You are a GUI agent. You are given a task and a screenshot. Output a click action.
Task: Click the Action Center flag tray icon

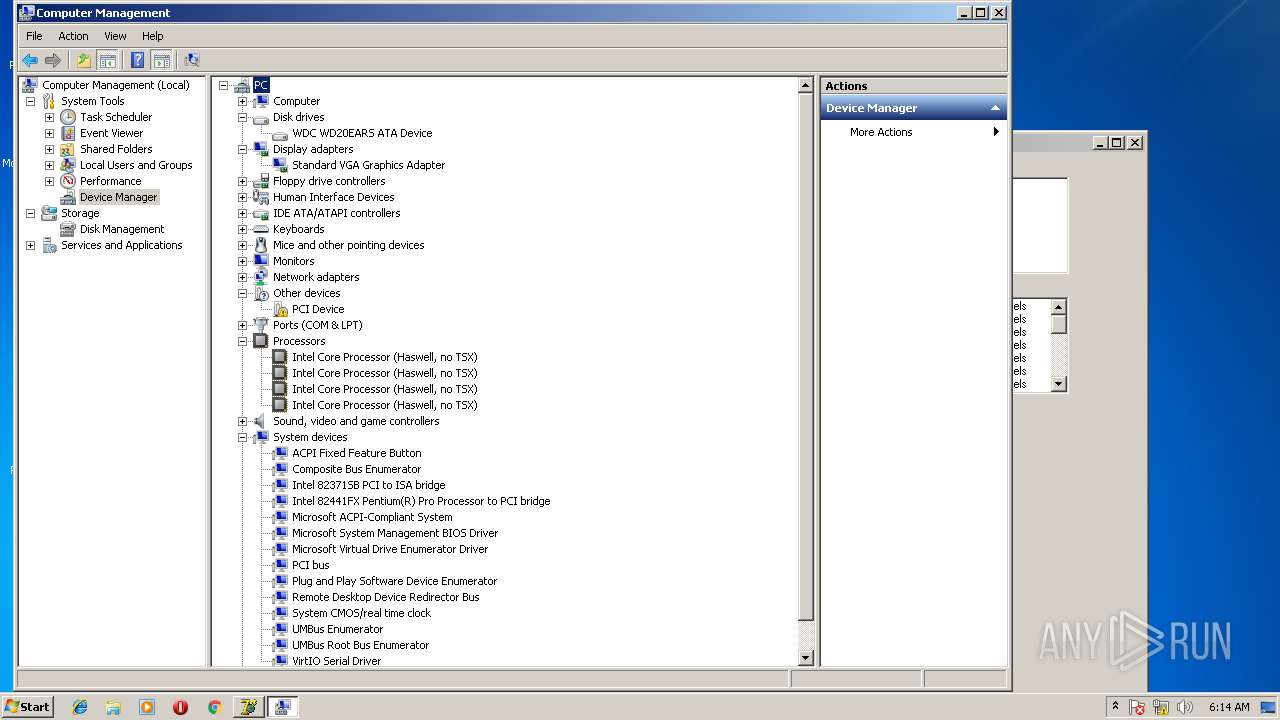1138,707
